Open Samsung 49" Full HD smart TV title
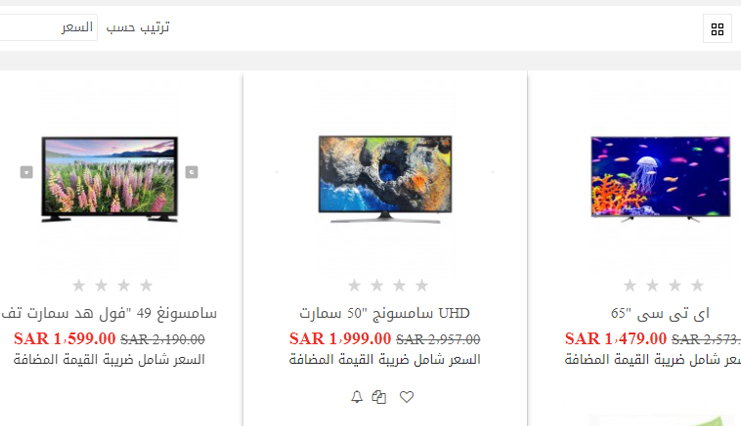The height and width of the screenshot is (426, 741). (x=109, y=313)
